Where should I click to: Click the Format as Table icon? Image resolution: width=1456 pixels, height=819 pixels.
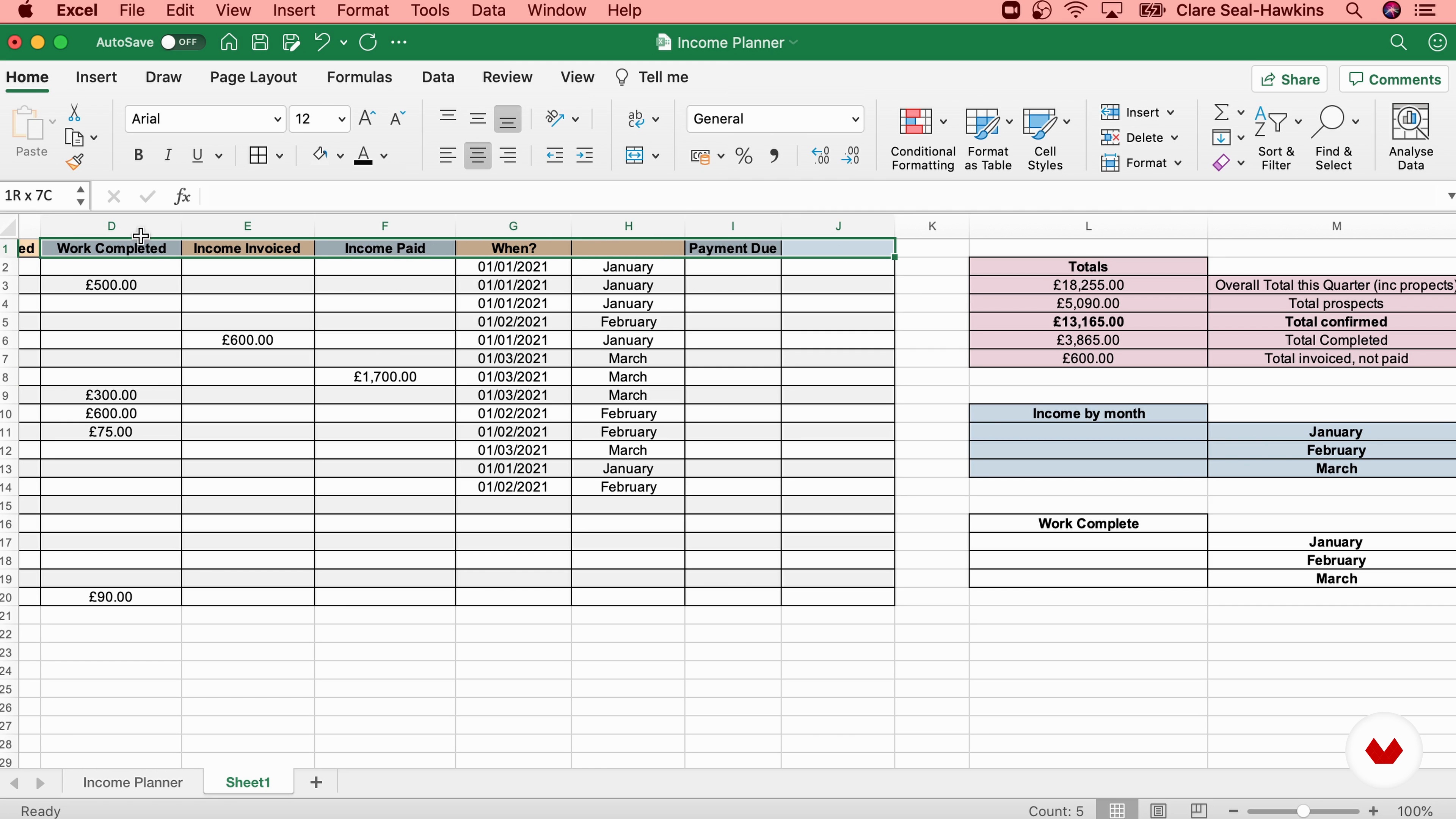pos(982,122)
